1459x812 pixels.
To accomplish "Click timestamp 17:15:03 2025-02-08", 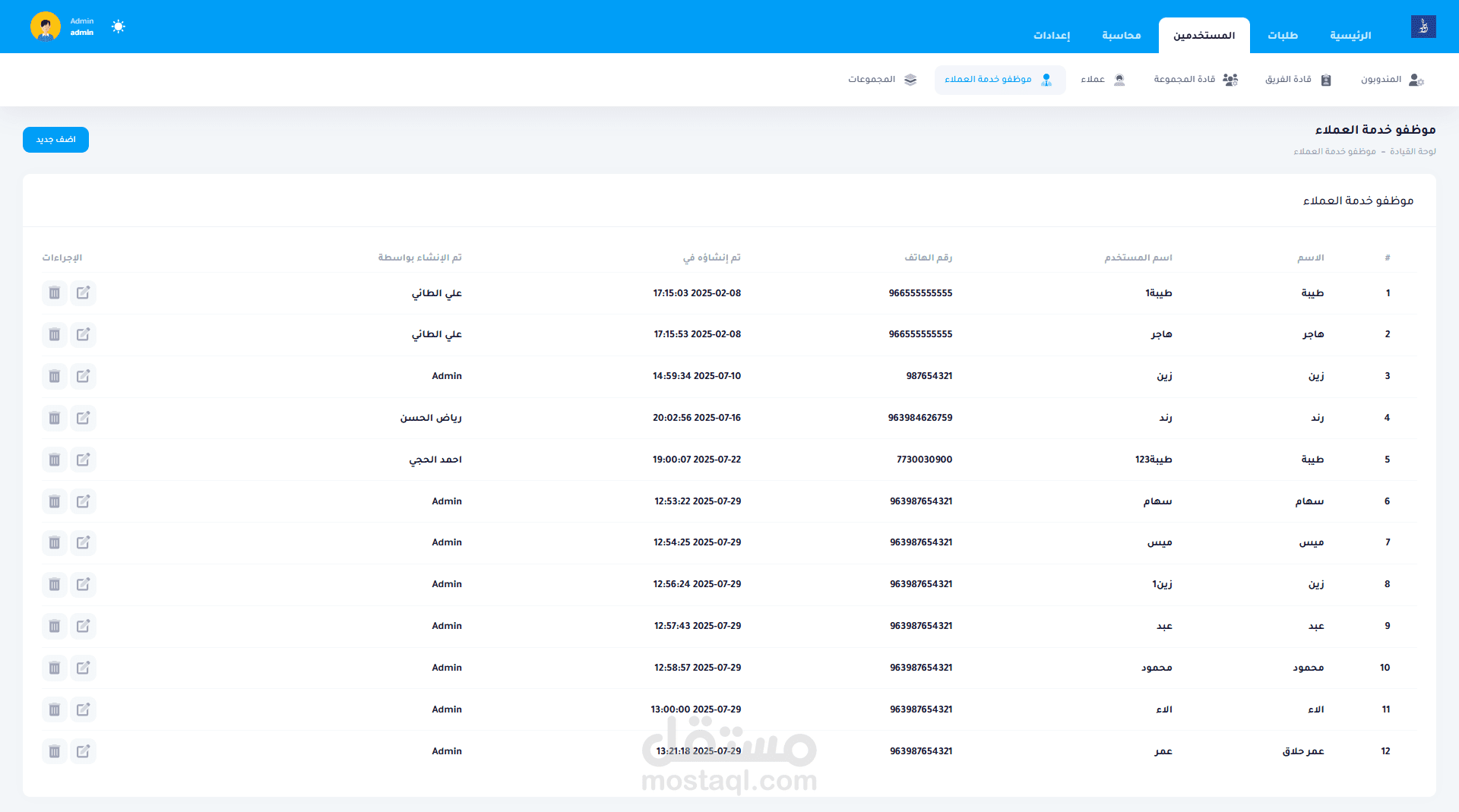I will coord(697,293).
